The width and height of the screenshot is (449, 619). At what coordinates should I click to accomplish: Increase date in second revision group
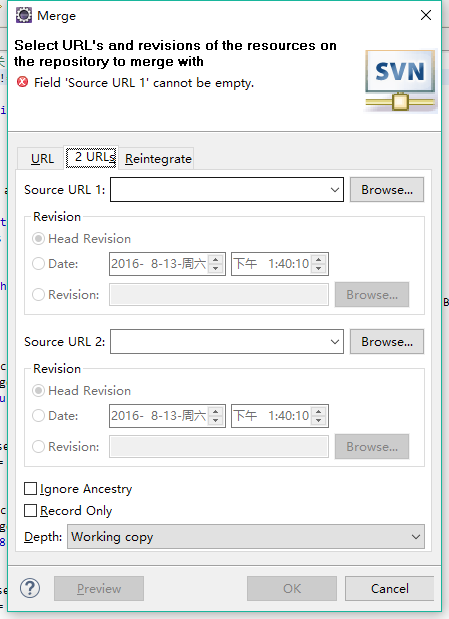click(215, 411)
